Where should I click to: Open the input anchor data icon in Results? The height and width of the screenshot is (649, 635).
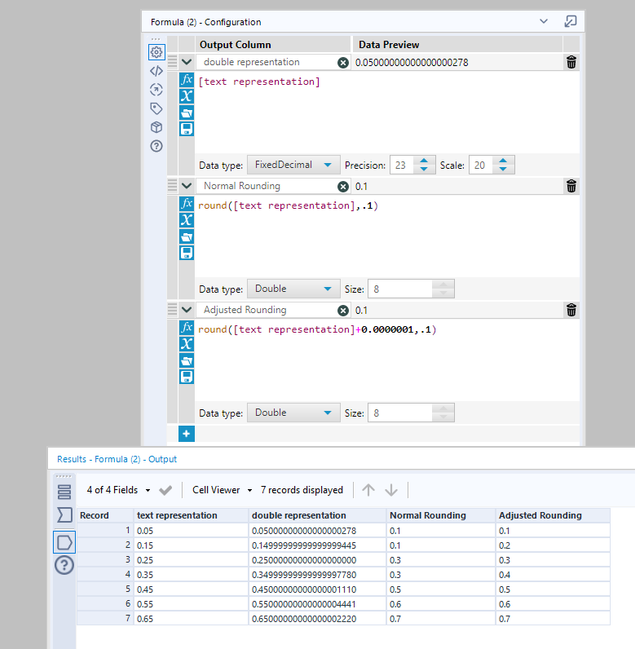click(64, 515)
